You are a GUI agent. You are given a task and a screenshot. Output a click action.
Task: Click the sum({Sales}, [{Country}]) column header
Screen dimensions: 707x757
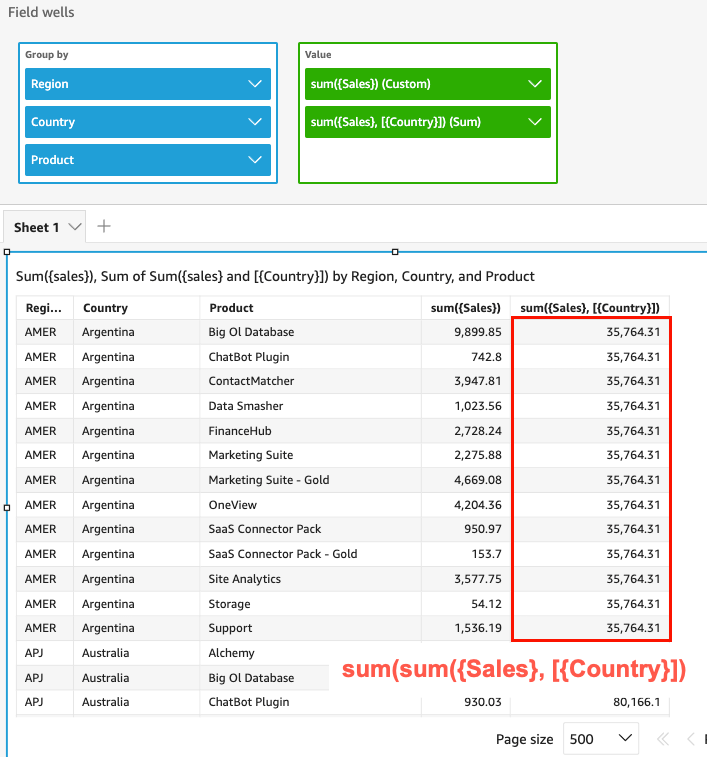coord(589,308)
